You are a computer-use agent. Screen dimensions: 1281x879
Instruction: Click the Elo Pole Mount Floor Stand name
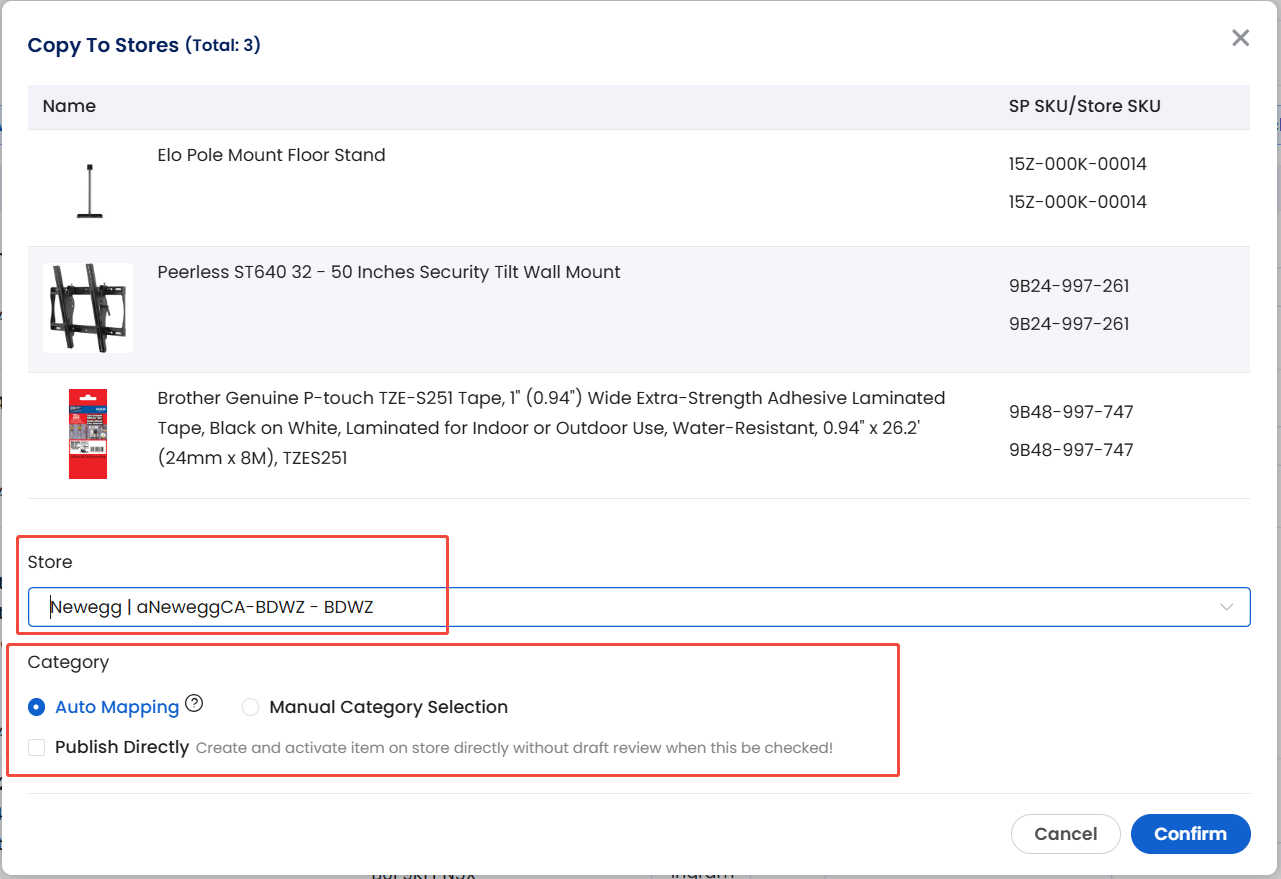pyautogui.click(x=271, y=155)
